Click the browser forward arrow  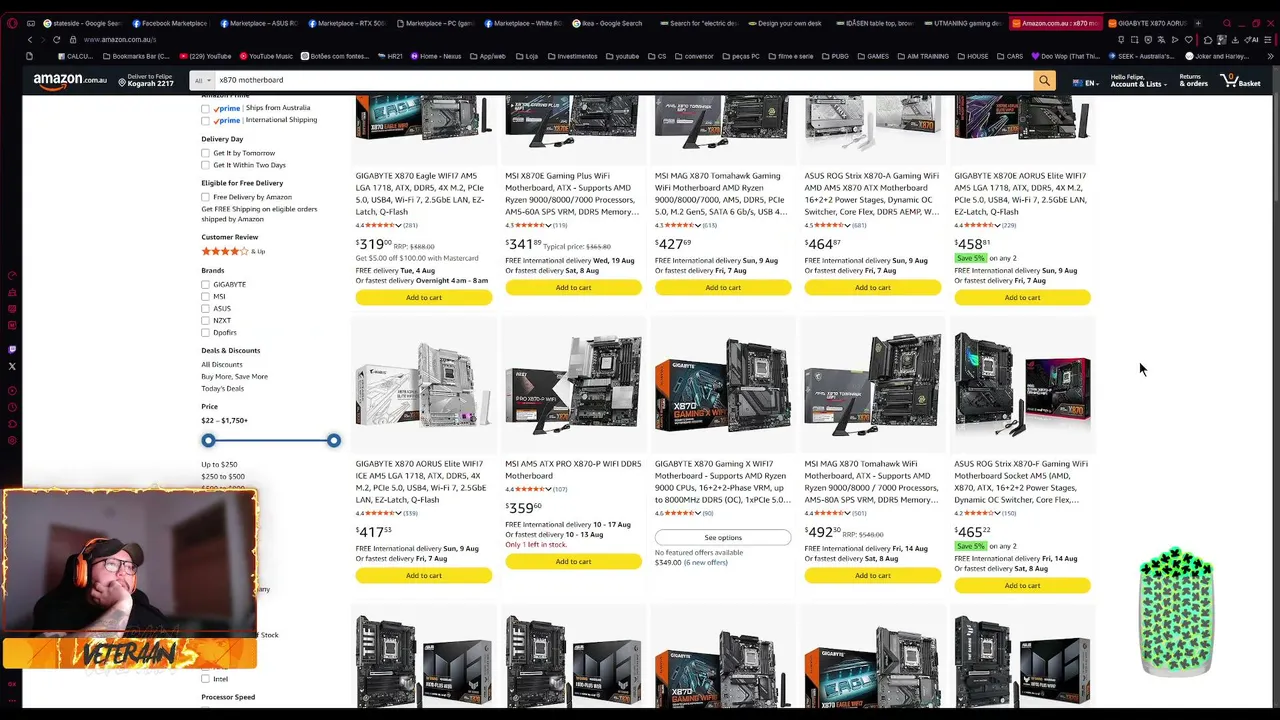tap(43, 40)
